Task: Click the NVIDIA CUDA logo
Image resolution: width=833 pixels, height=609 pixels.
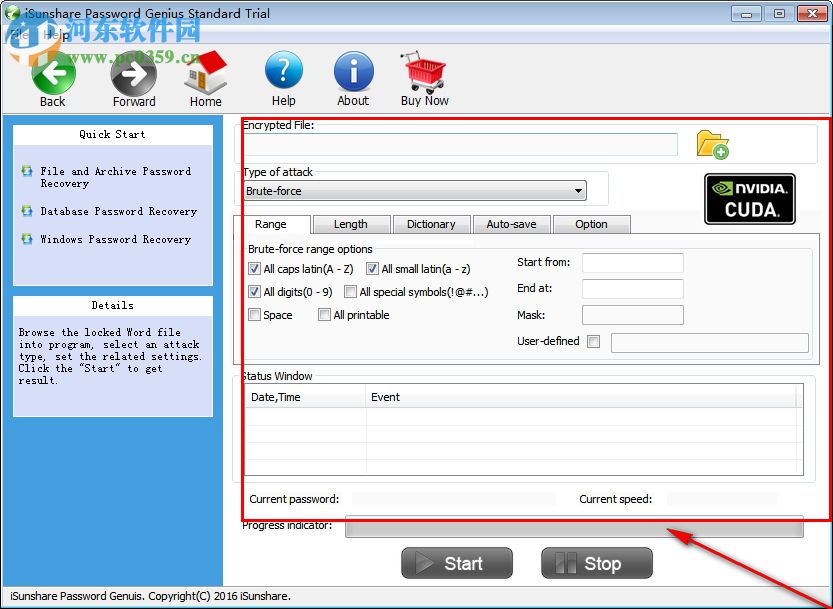Action: (x=749, y=198)
